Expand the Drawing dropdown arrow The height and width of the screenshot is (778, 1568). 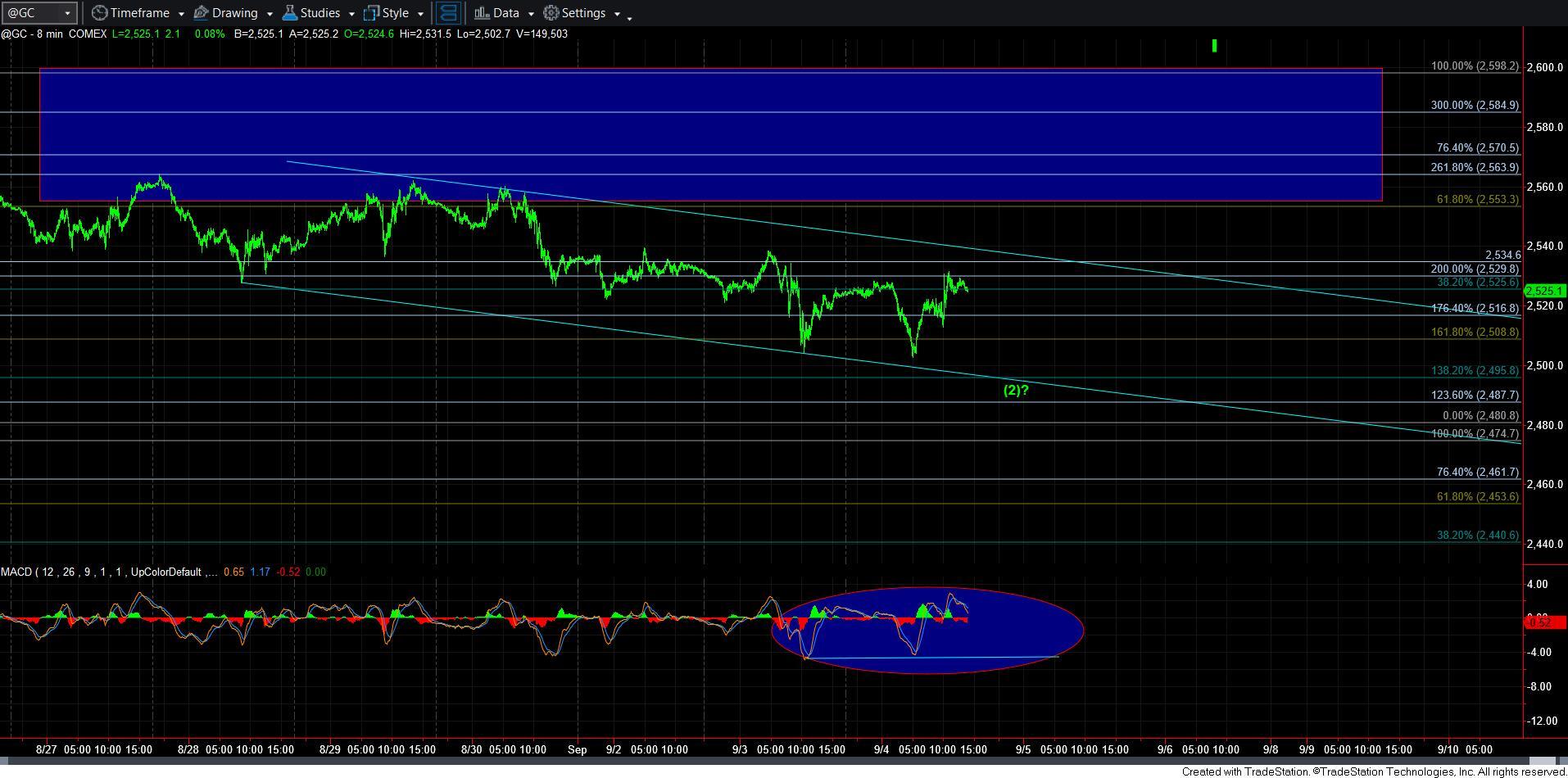[270, 14]
